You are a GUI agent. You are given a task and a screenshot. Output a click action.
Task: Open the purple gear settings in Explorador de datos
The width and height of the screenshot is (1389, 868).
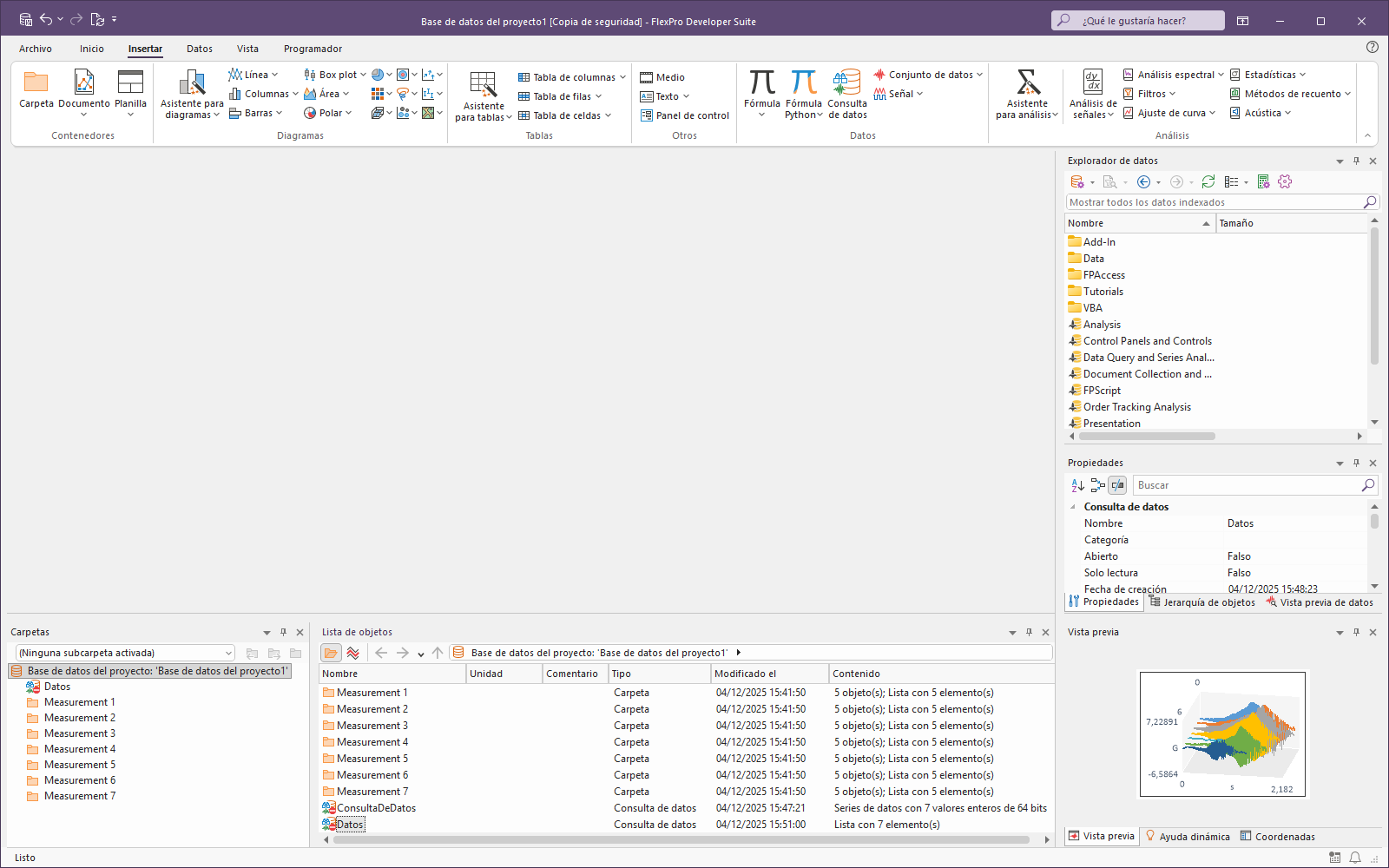click(x=1285, y=181)
